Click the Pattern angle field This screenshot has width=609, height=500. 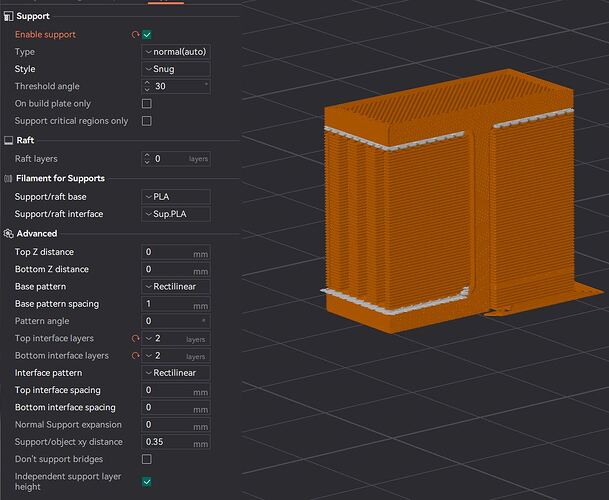point(176,321)
